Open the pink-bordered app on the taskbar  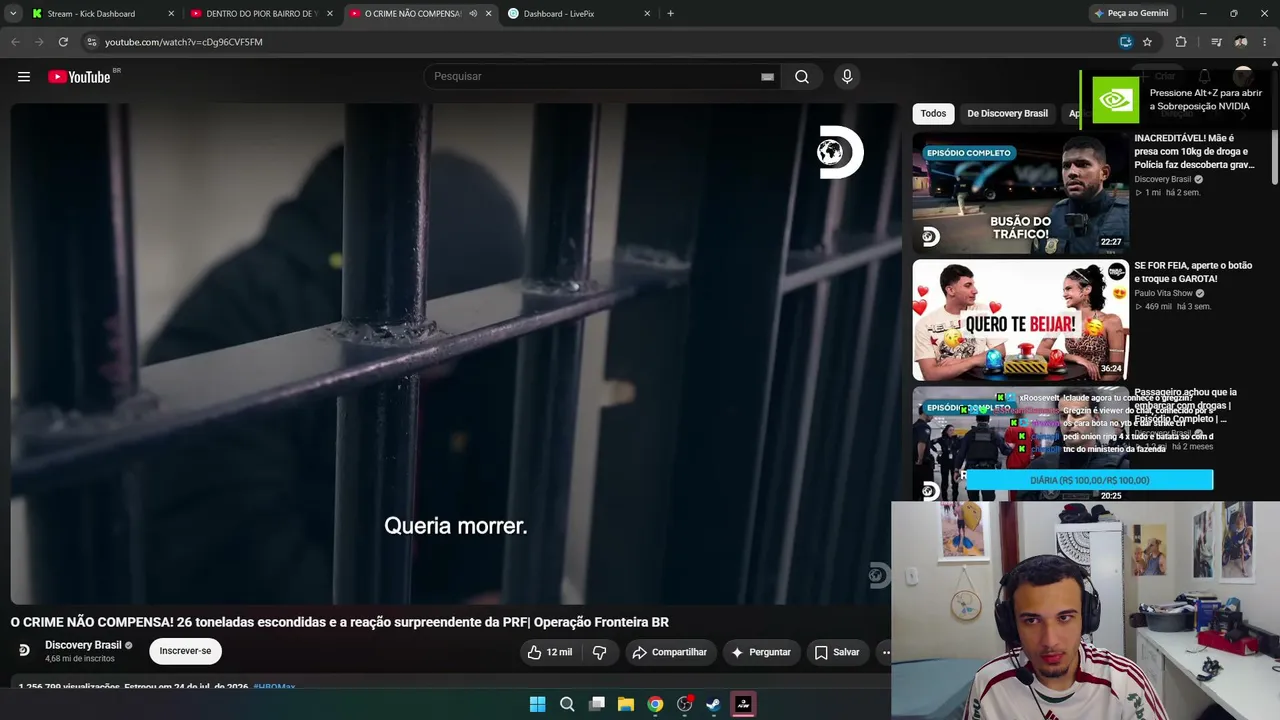coord(743,704)
